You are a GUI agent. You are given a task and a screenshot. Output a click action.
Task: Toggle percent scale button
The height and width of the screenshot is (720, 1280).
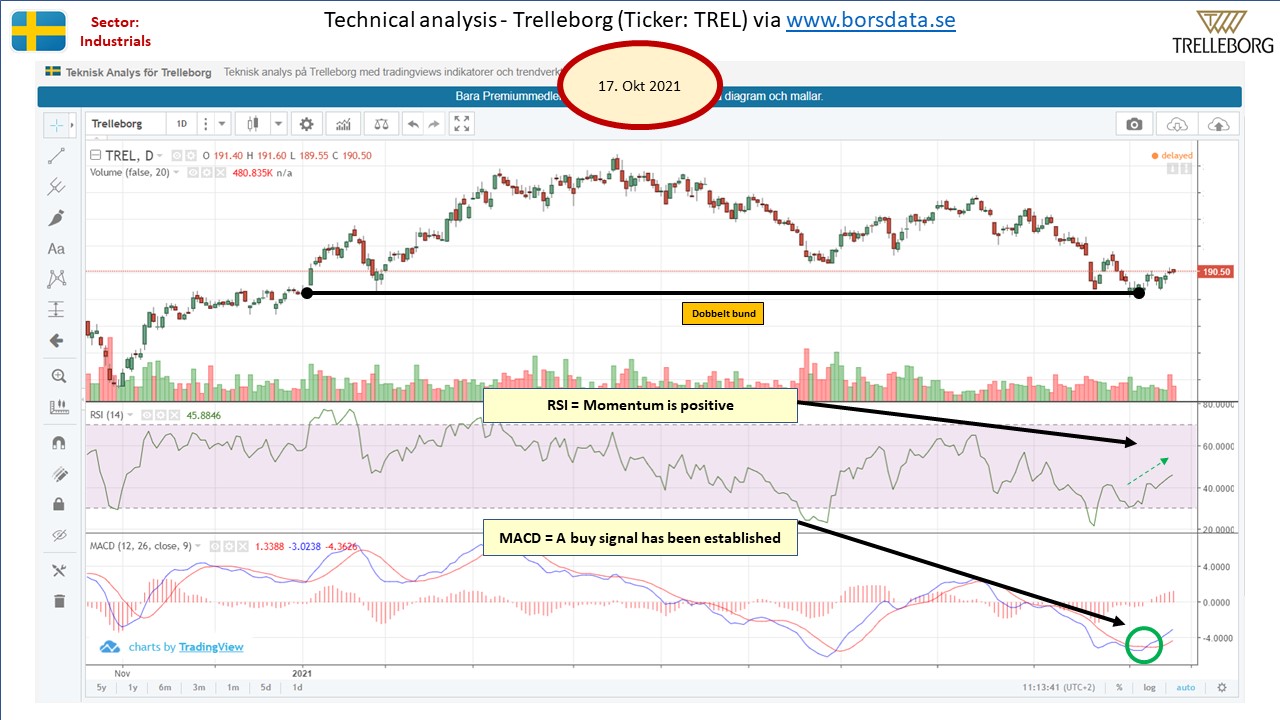[x=1119, y=688]
